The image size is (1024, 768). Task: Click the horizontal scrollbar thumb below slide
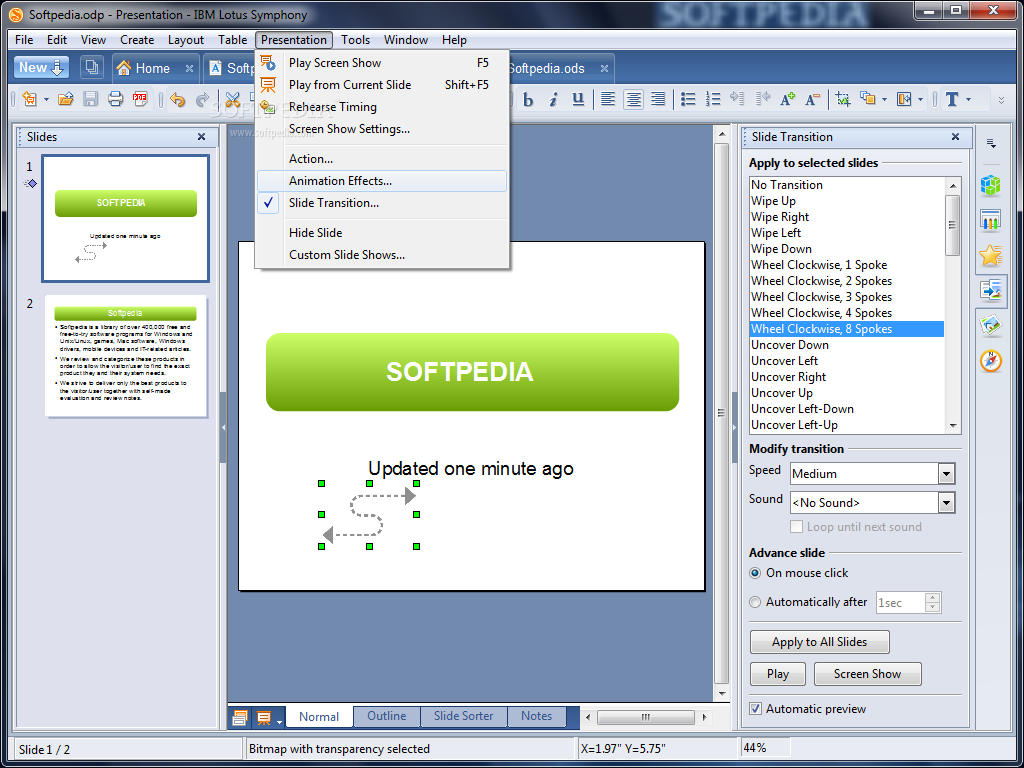click(645, 717)
